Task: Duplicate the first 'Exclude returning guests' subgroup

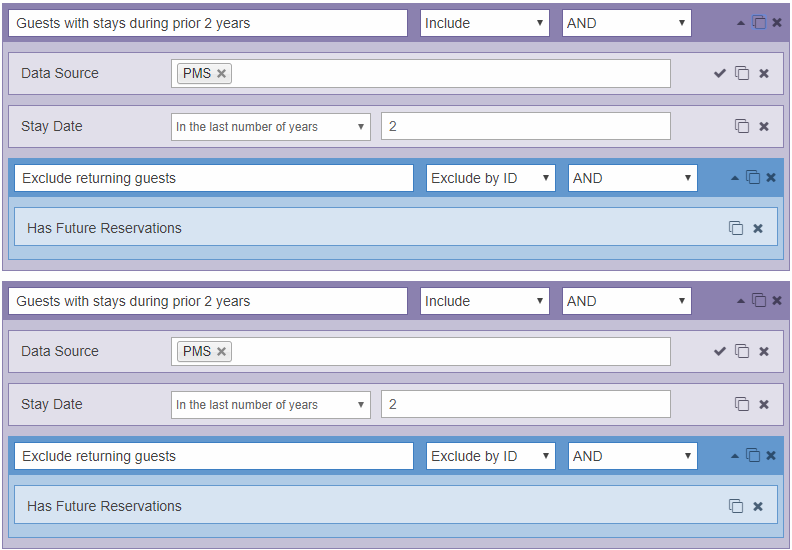Action: pos(753,178)
